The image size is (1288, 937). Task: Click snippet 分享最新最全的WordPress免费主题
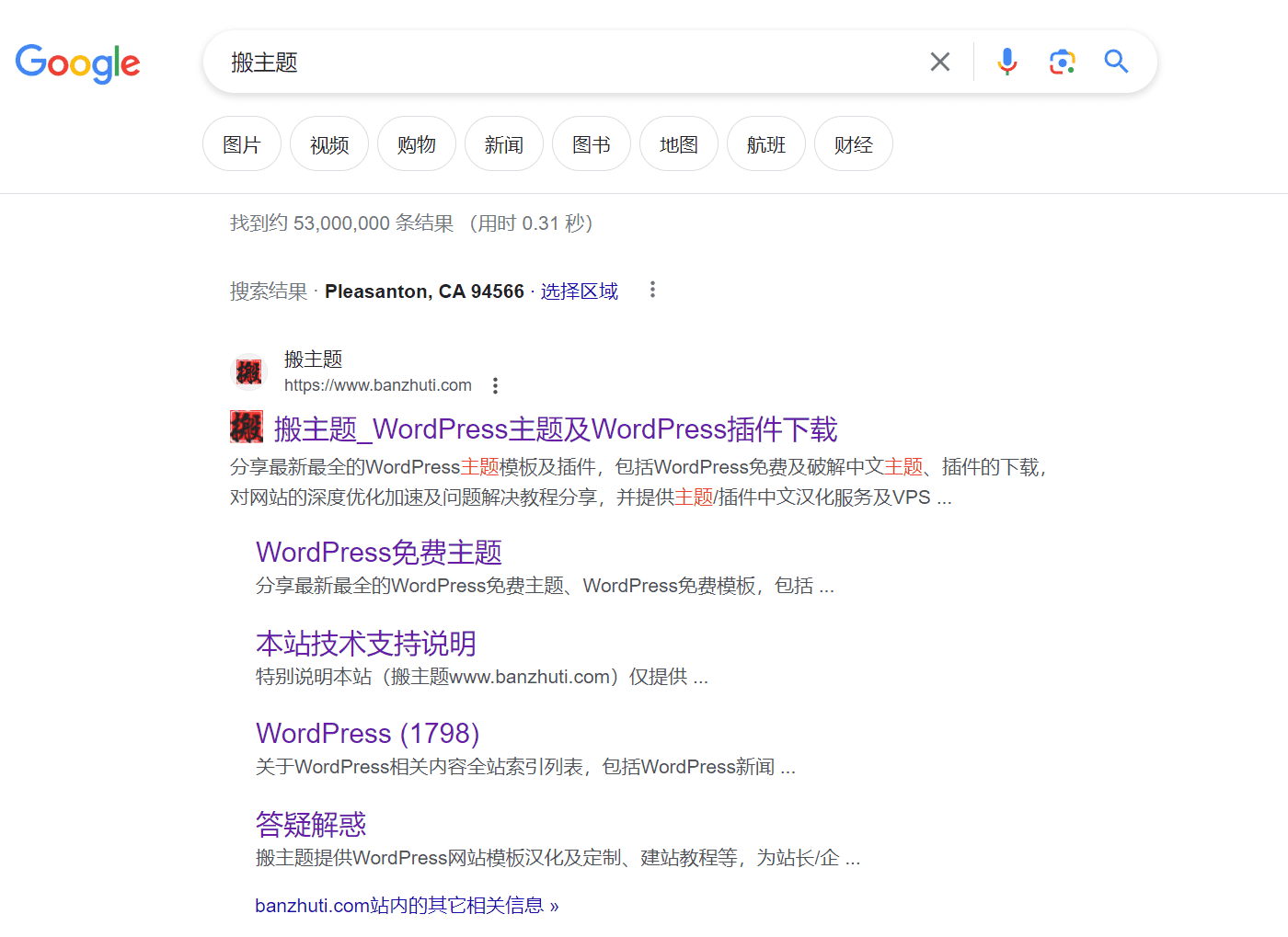(545, 586)
